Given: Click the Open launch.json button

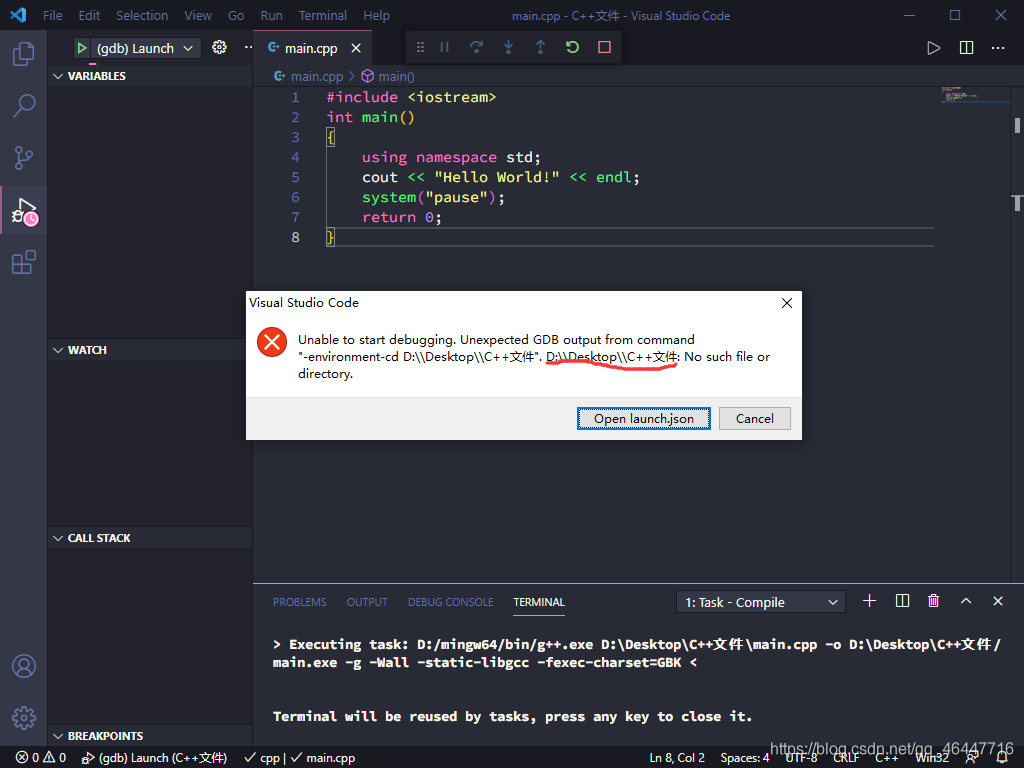Looking at the screenshot, I should [643, 418].
